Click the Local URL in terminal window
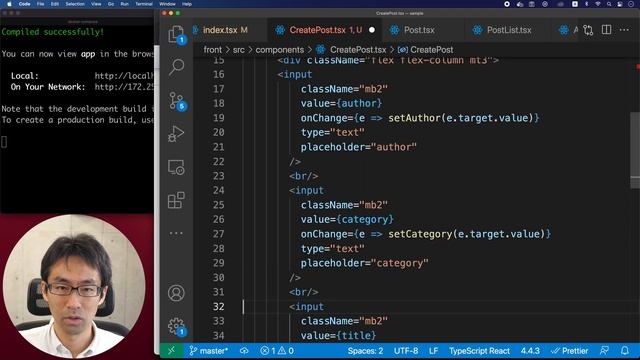 click(x=124, y=76)
